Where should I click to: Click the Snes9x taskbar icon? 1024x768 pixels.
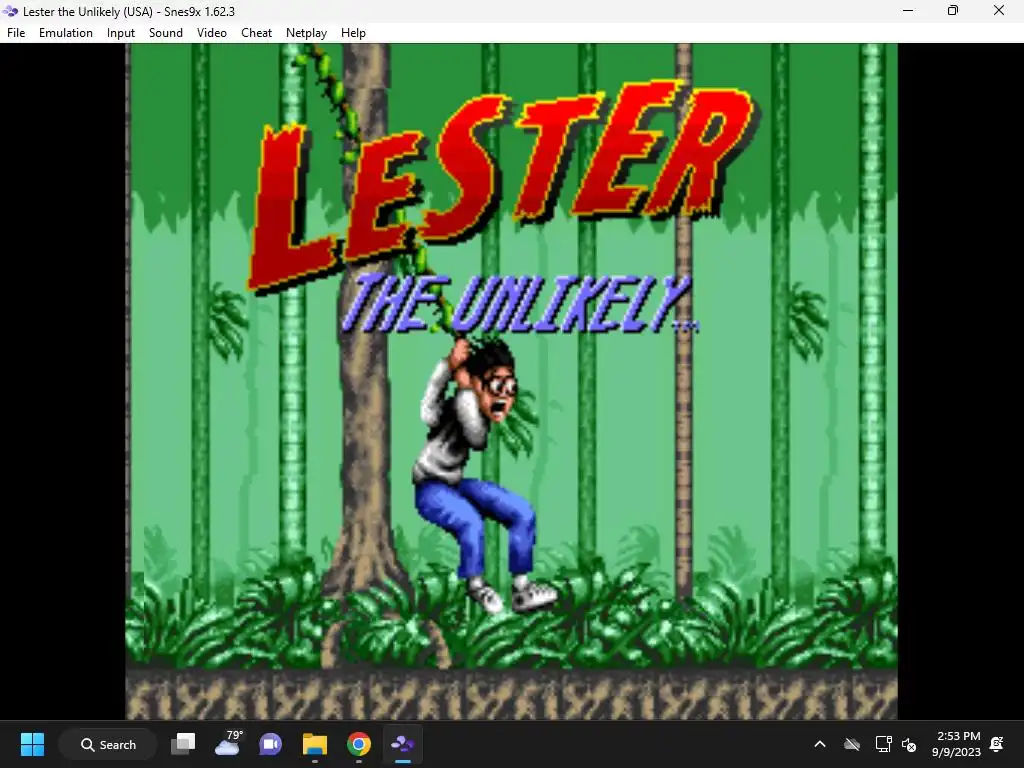coord(402,744)
